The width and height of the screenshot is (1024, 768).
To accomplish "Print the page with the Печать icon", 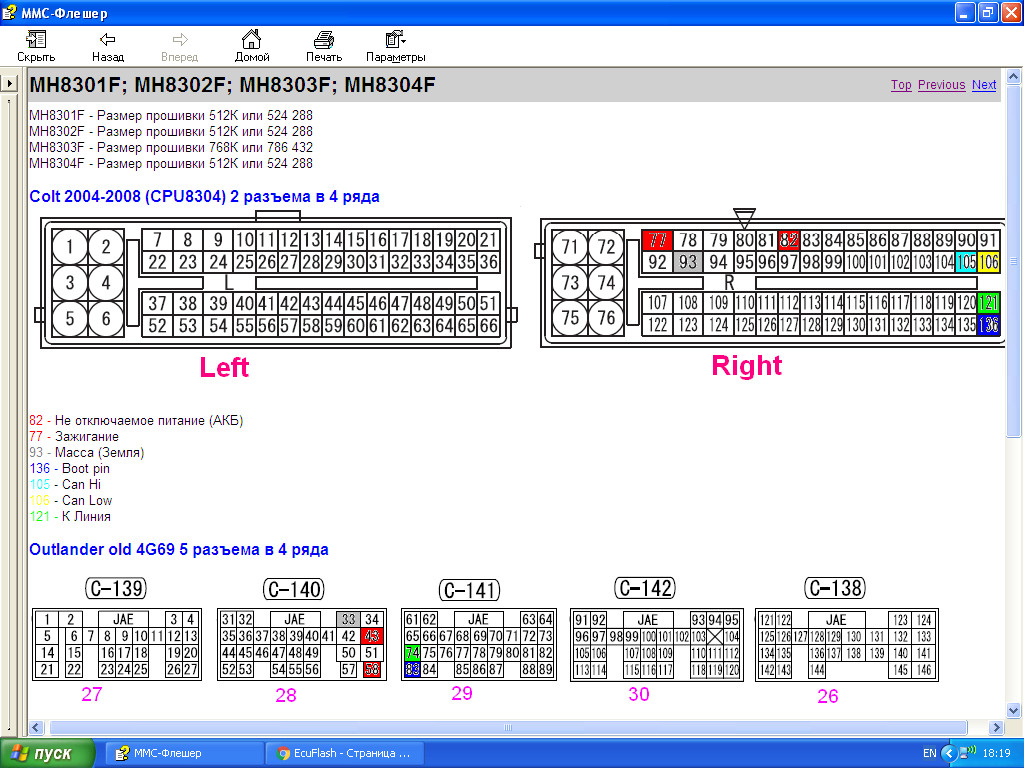I will [324, 40].
